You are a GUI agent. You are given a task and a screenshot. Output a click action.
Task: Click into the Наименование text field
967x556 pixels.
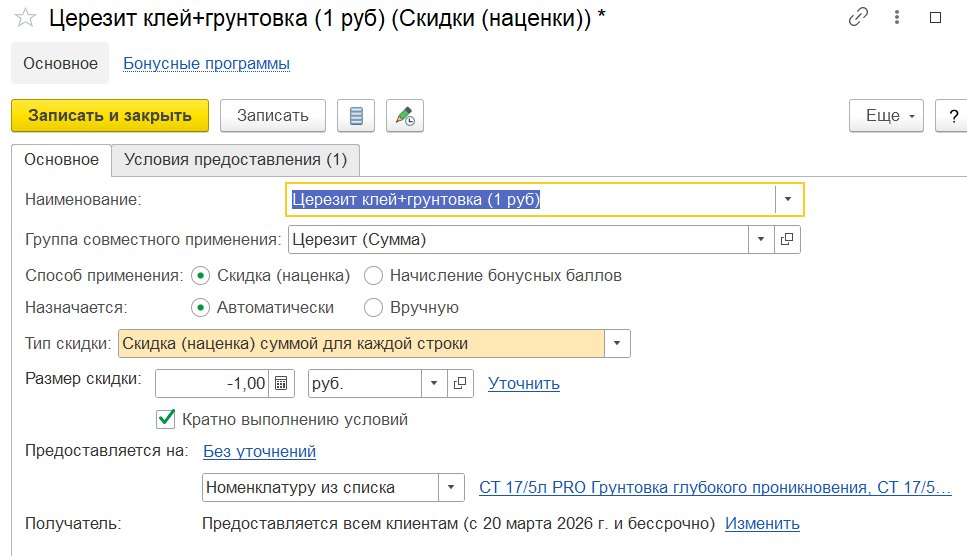[530, 199]
